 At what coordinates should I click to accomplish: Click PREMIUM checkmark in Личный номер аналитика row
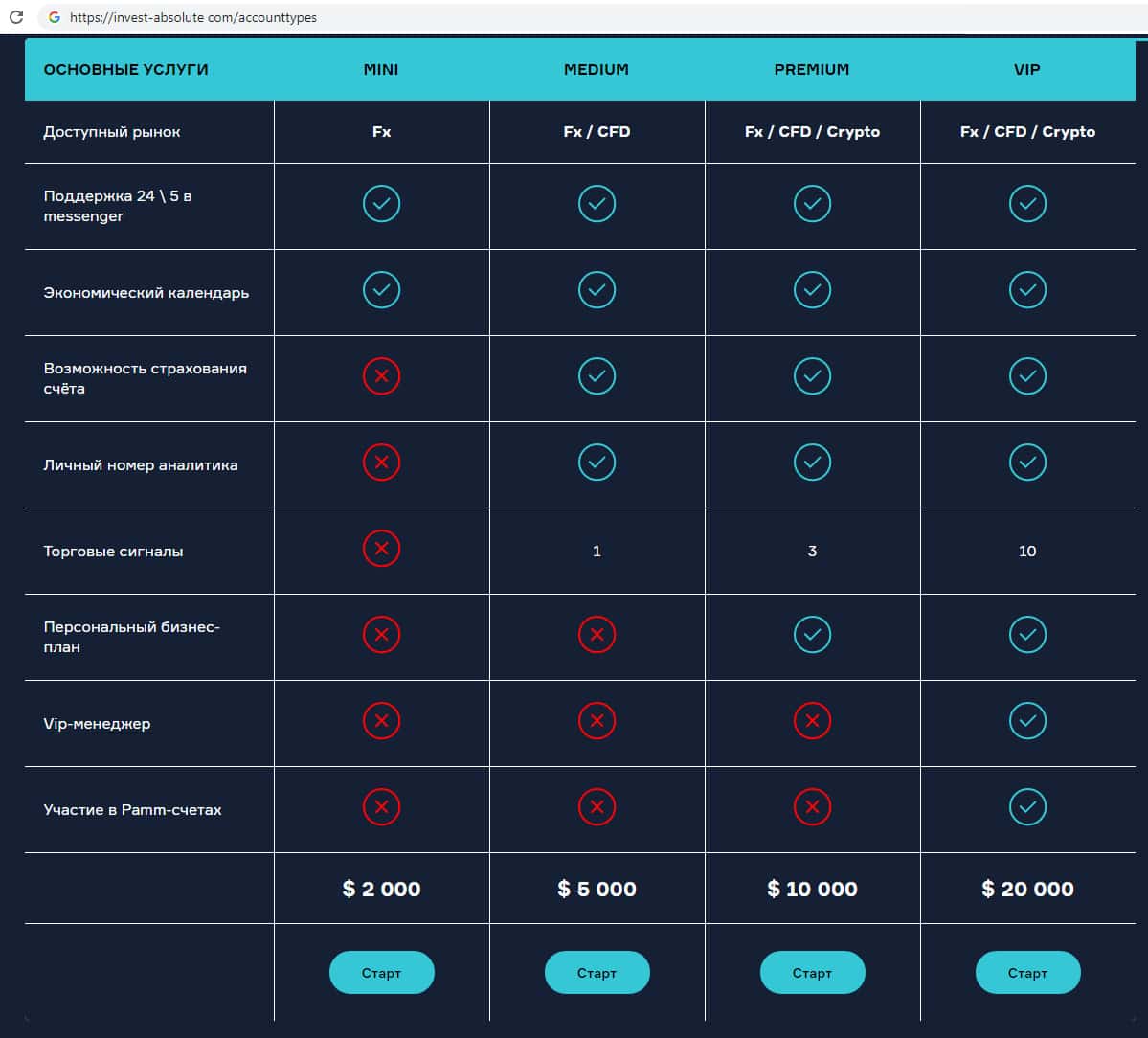812,462
